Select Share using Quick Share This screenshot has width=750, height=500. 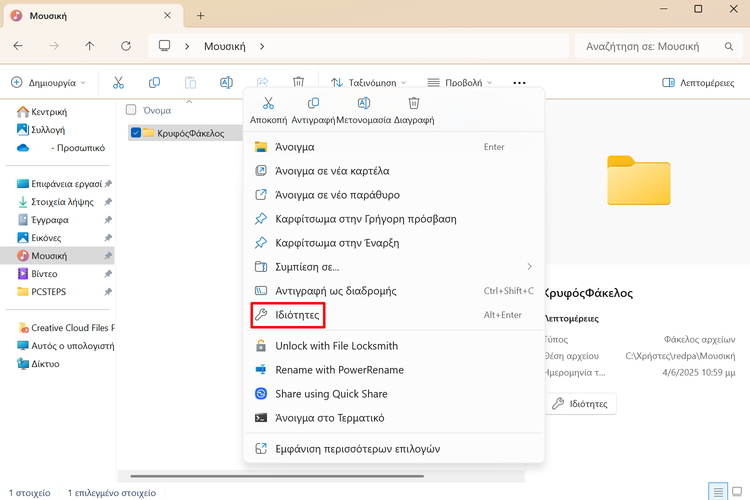tap(395, 393)
